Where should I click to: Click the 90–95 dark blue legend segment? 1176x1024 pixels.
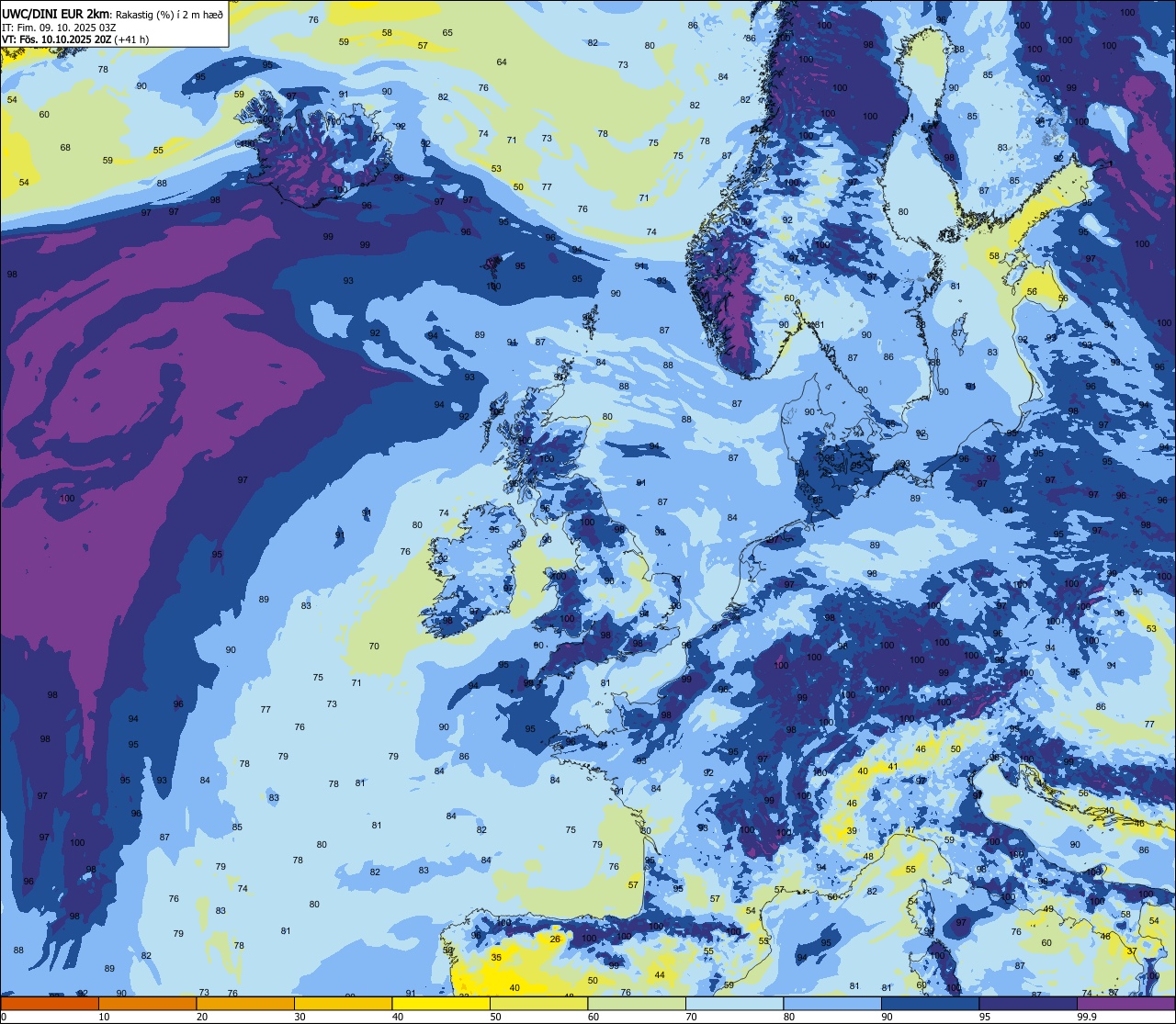[x=930, y=1003]
